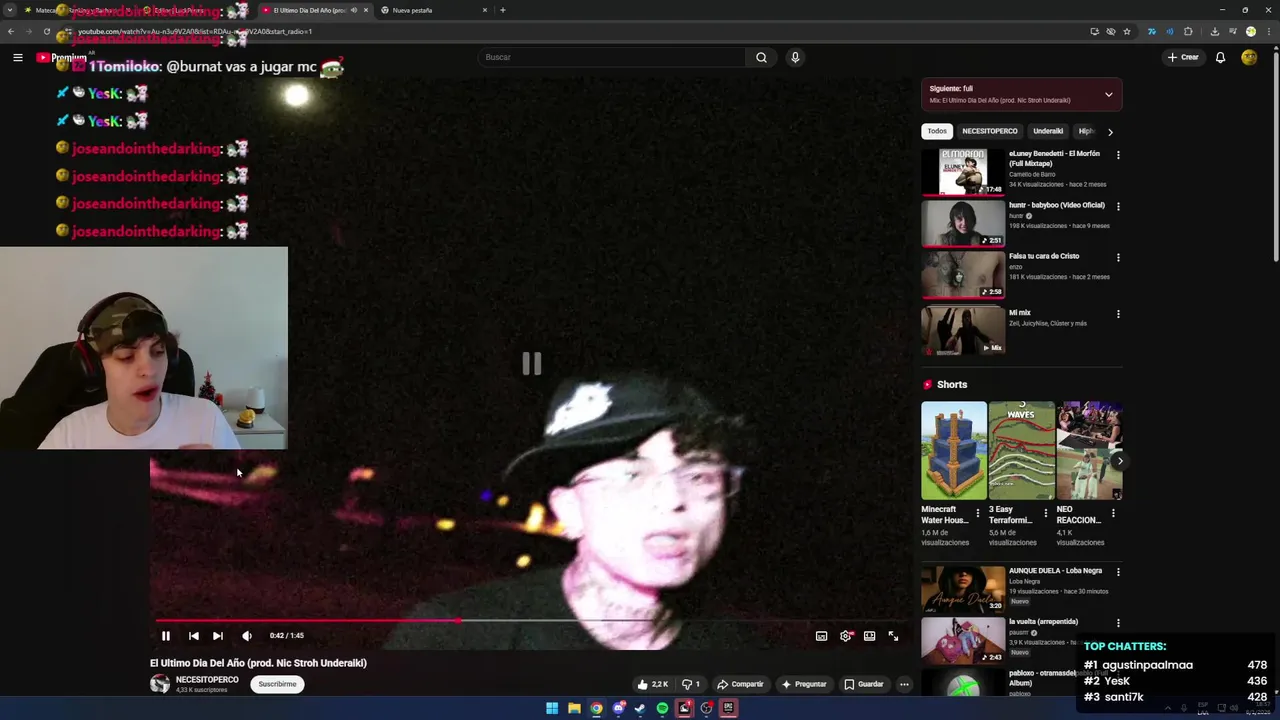
Task: Reload the page in Chrome
Action: tap(46, 31)
